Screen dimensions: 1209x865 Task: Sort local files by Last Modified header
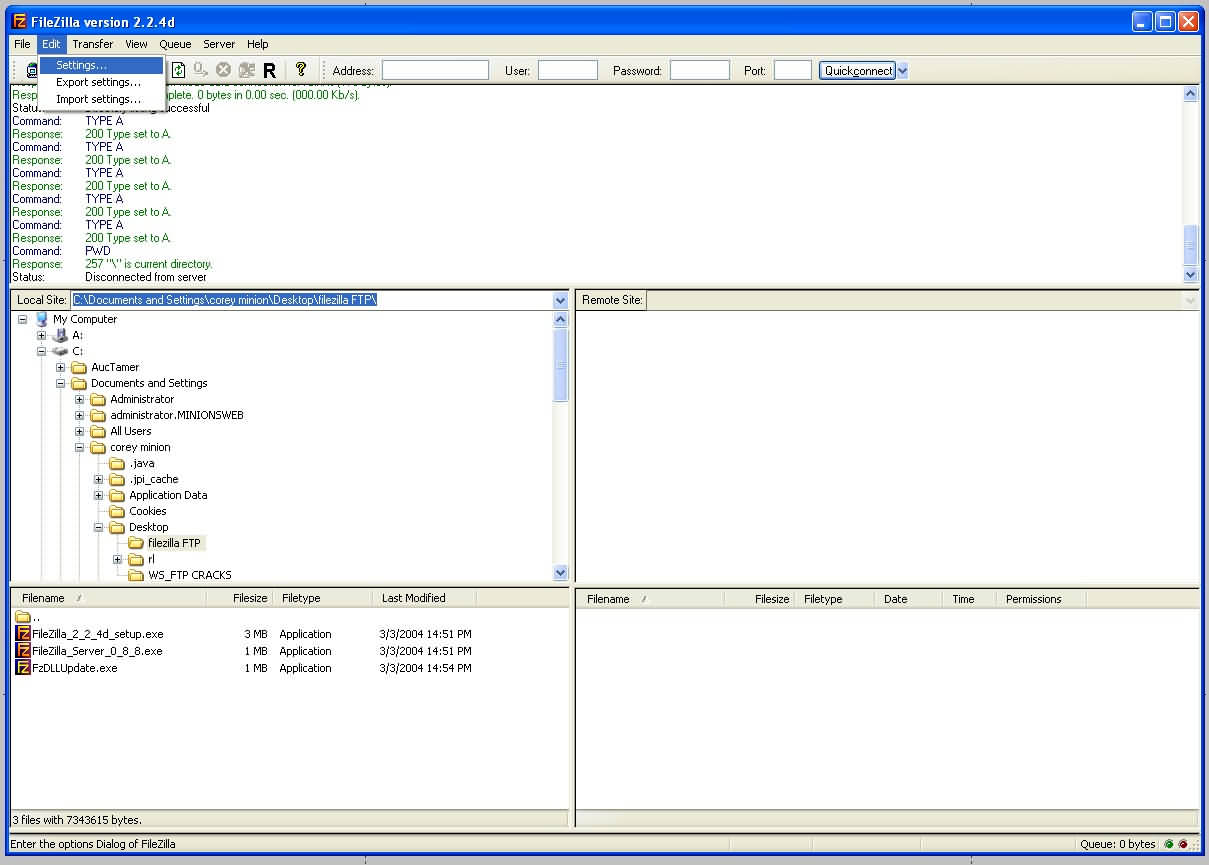click(425, 598)
